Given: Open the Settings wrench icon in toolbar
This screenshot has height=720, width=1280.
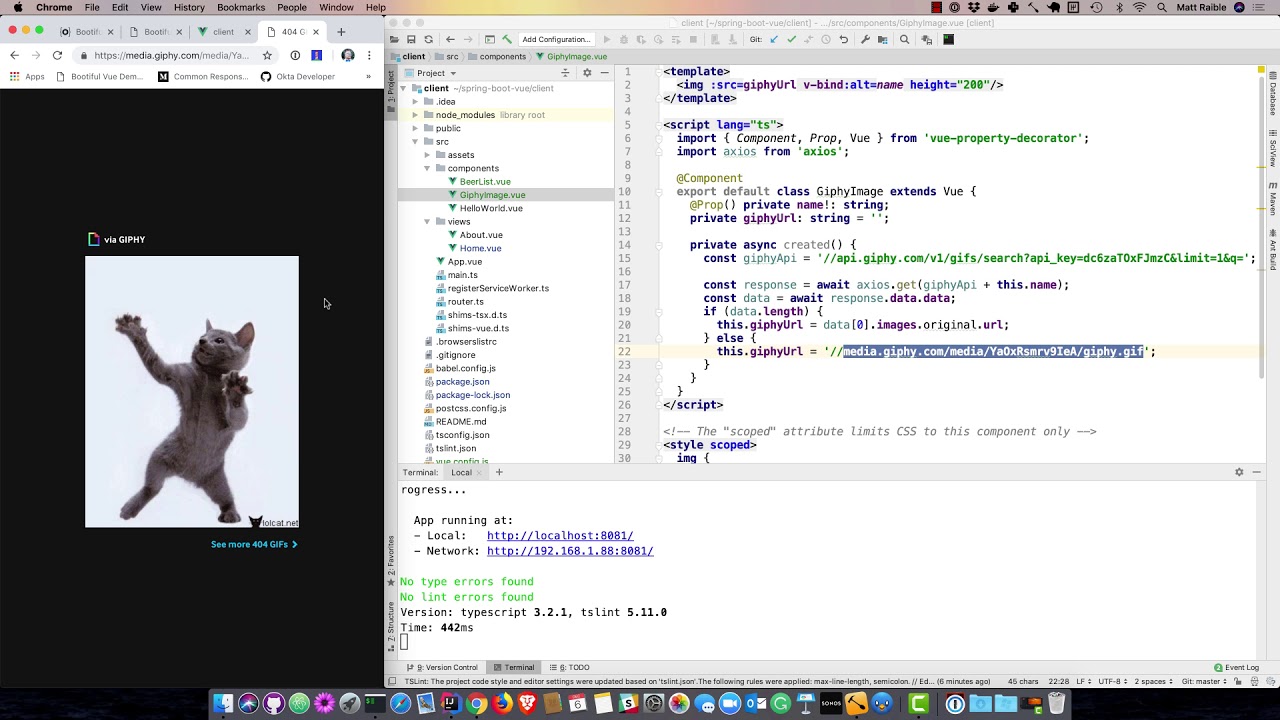Looking at the screenshot, I should click(x=865, y=40).
